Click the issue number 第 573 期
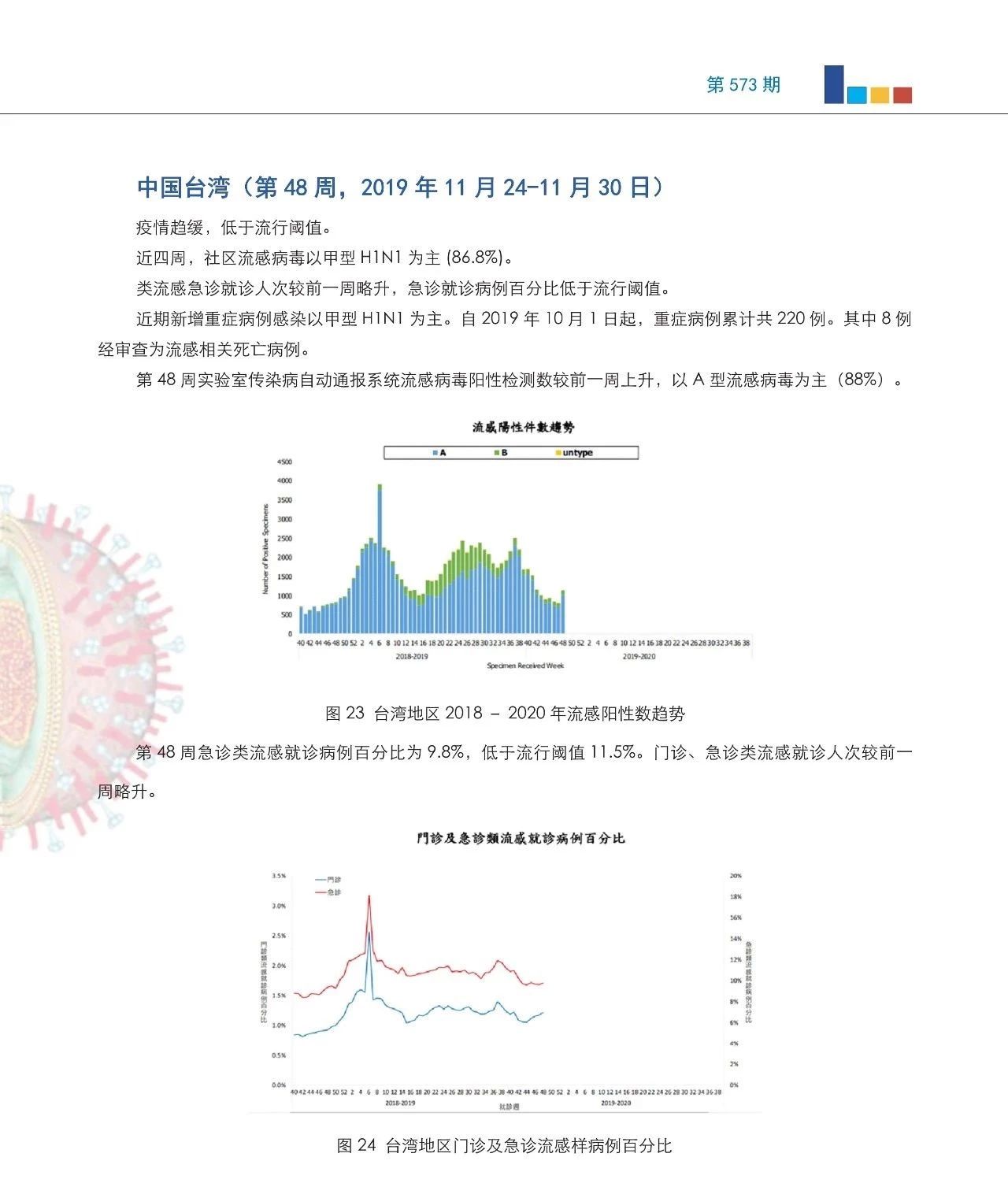The width and height of the screenshot is (1008, 1183). point(743,85)
